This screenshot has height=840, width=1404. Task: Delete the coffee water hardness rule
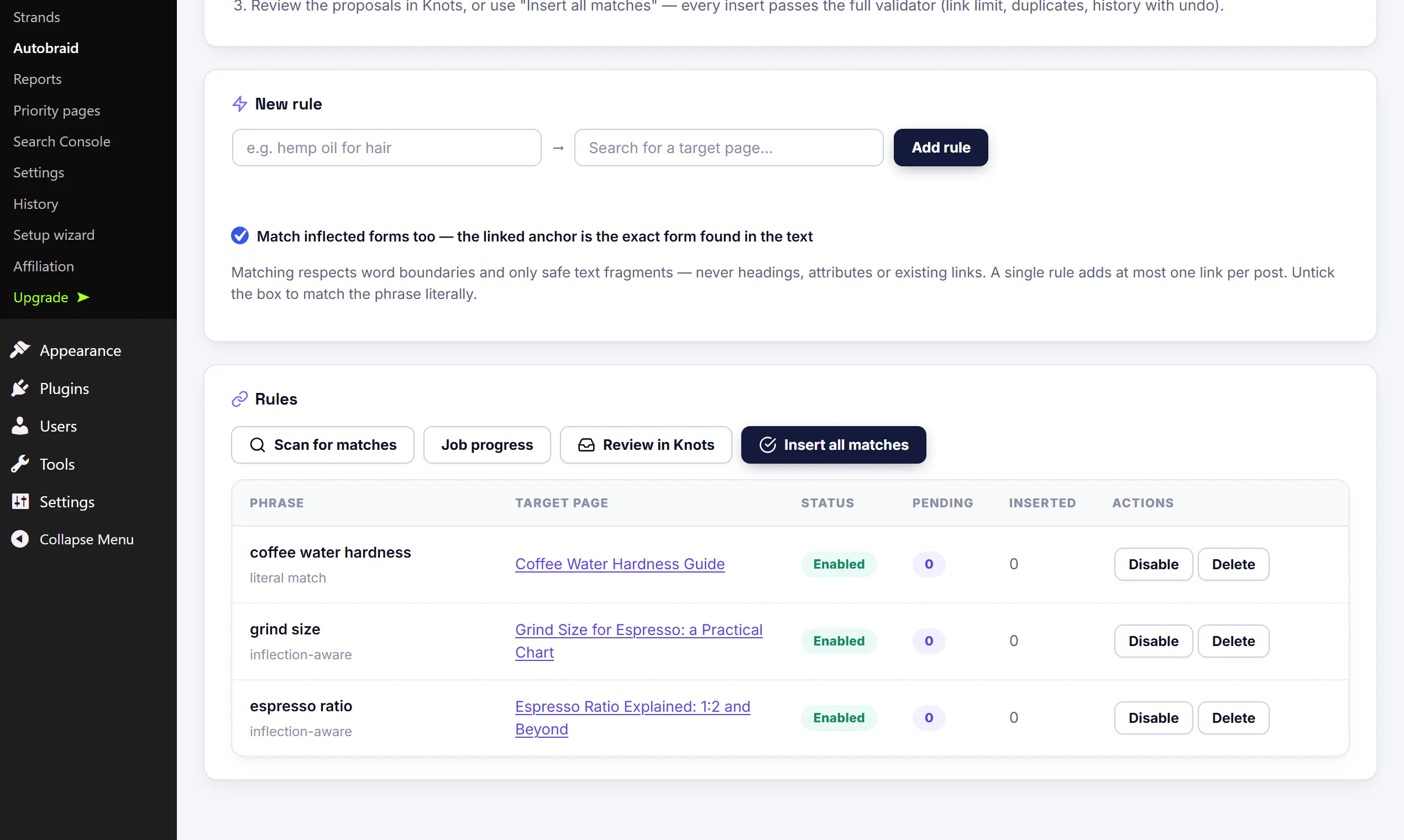tap(1233, 564)
